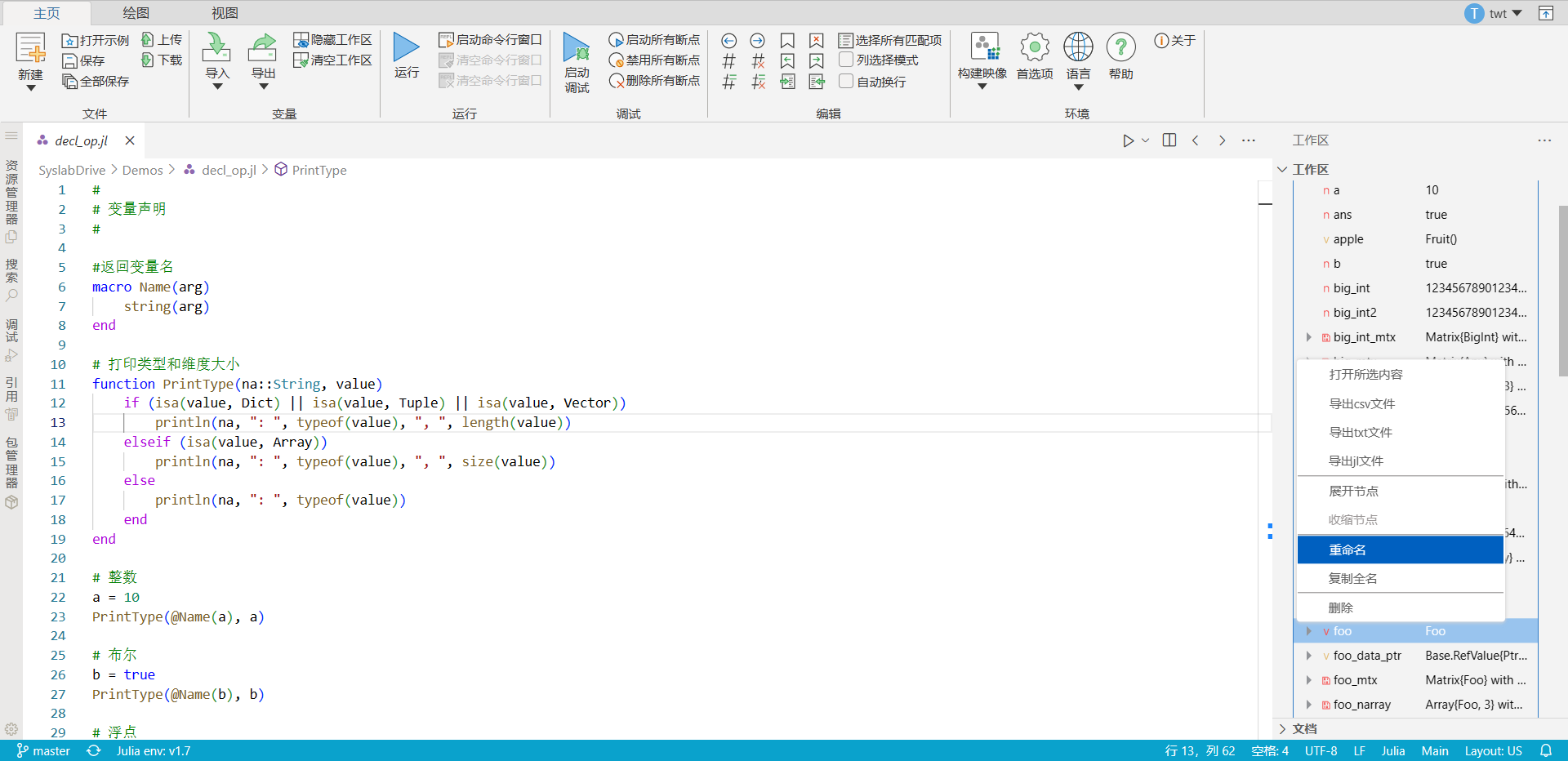Click 禁用所有断点

pyautogui.click(x=654, y=60)
